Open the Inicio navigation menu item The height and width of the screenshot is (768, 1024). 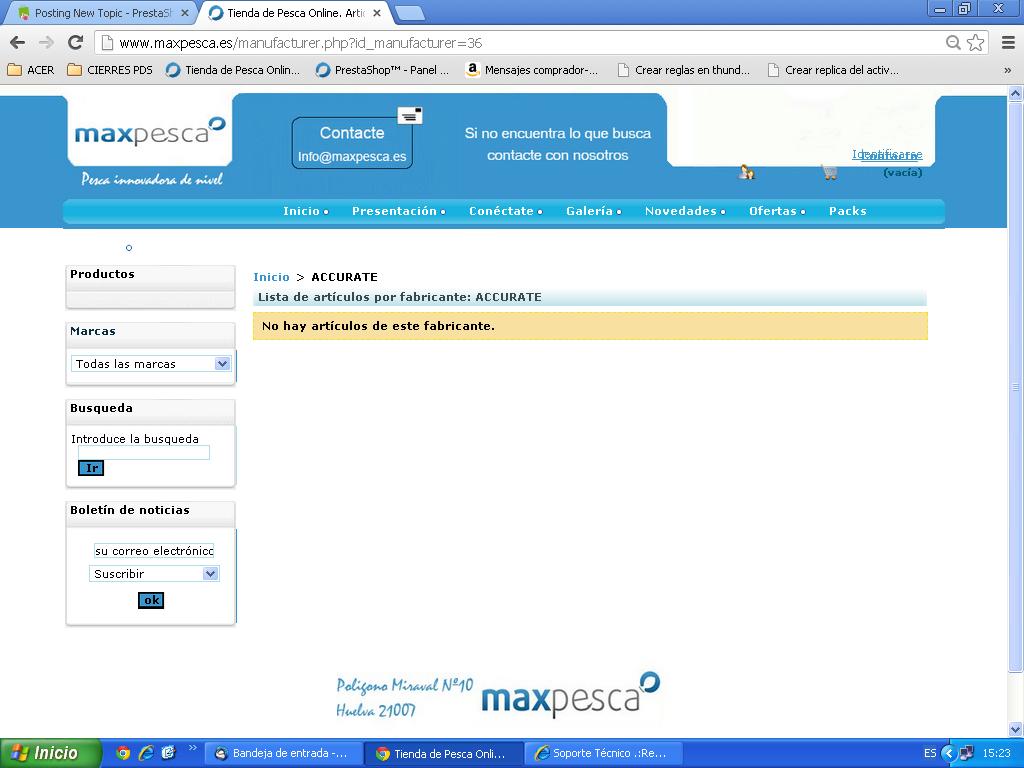tap(302, 211)
